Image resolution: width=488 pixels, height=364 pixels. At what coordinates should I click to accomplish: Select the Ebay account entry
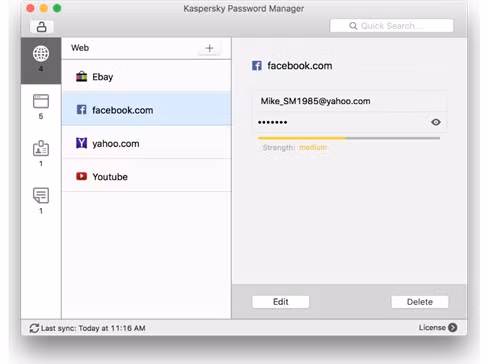[x=146, y=76]
